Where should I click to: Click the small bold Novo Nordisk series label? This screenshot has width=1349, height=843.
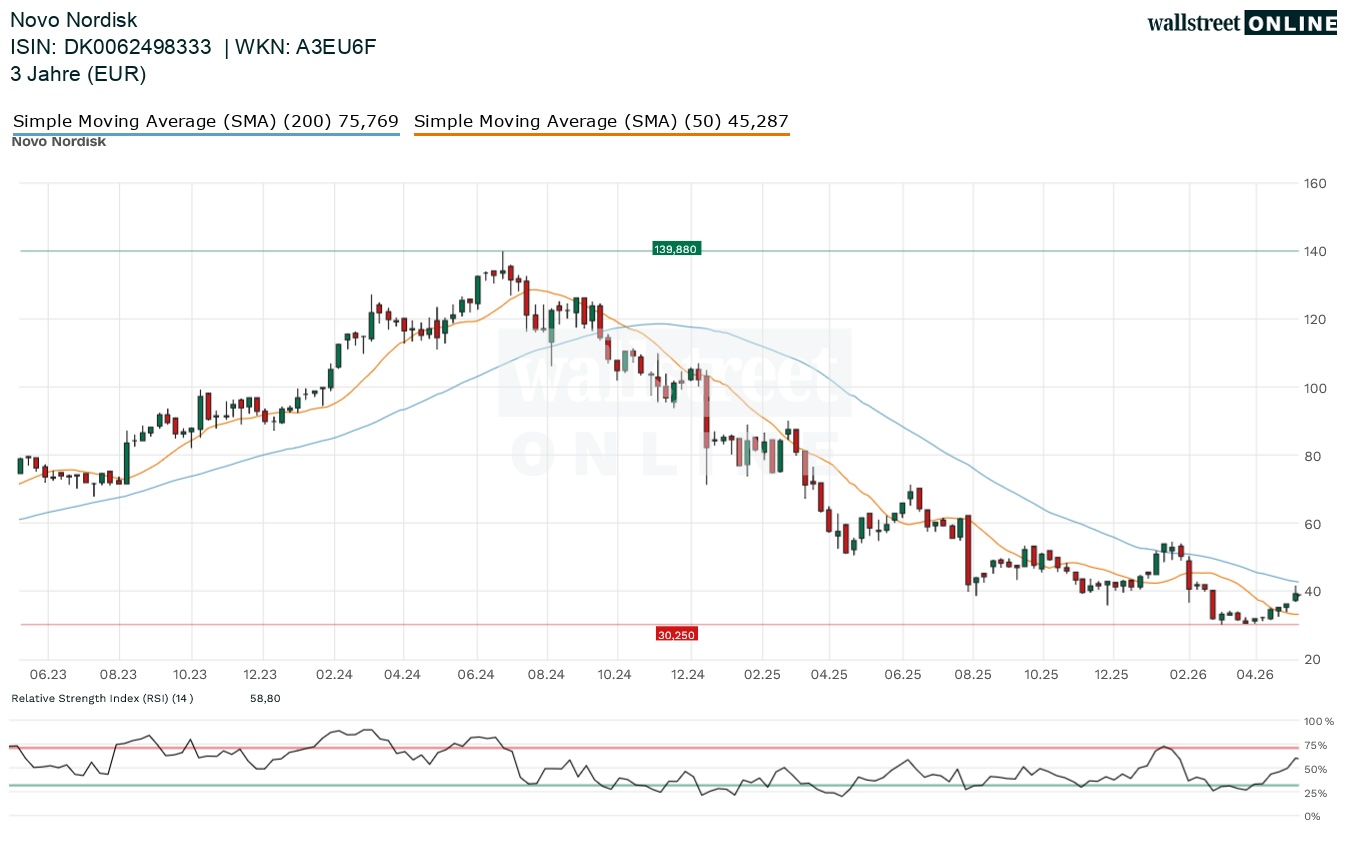pyautogui.click(x=59, y=142)
